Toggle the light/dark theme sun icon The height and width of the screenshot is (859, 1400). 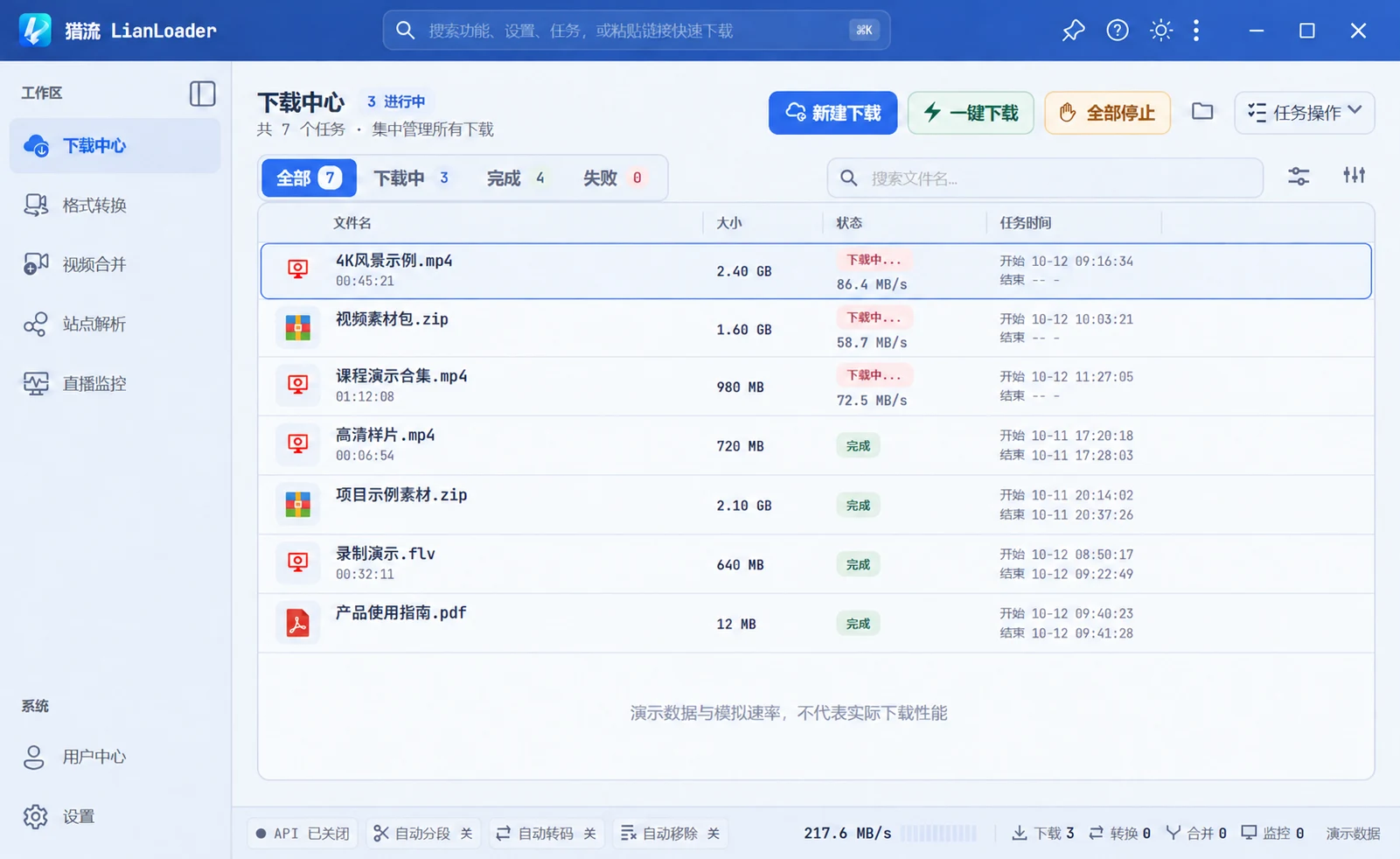[1160, 31]
